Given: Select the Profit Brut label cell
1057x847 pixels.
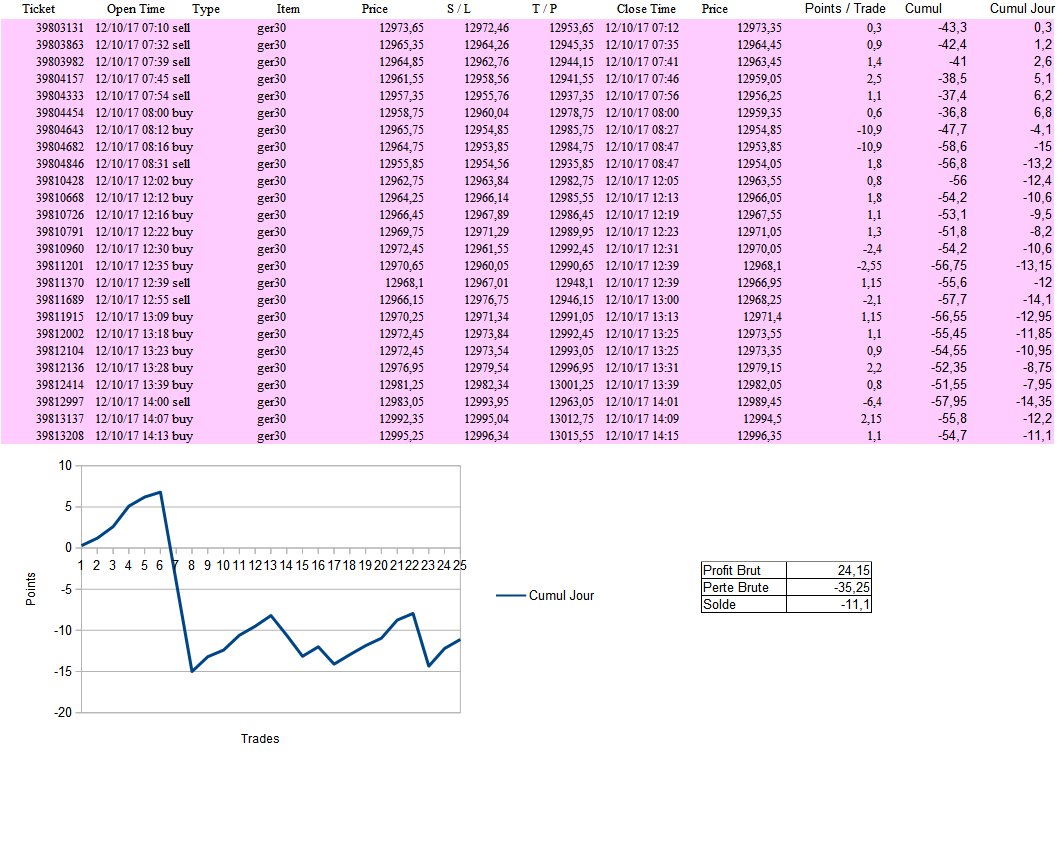Looking at the screenshot, I should [x=744, y=571].
